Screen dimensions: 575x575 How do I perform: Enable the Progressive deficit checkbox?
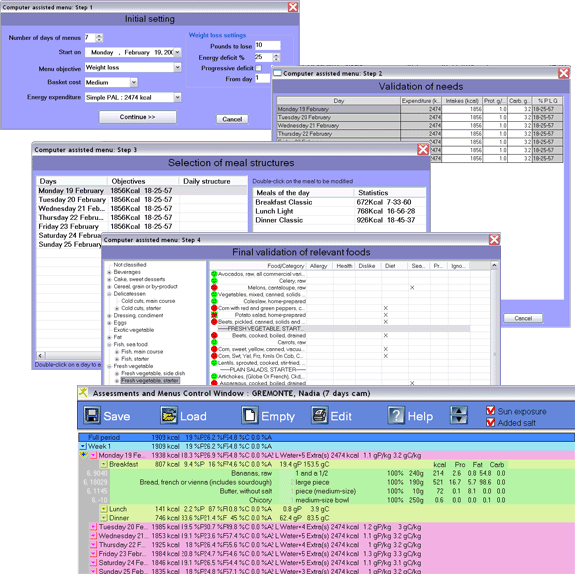coord(259,68)
